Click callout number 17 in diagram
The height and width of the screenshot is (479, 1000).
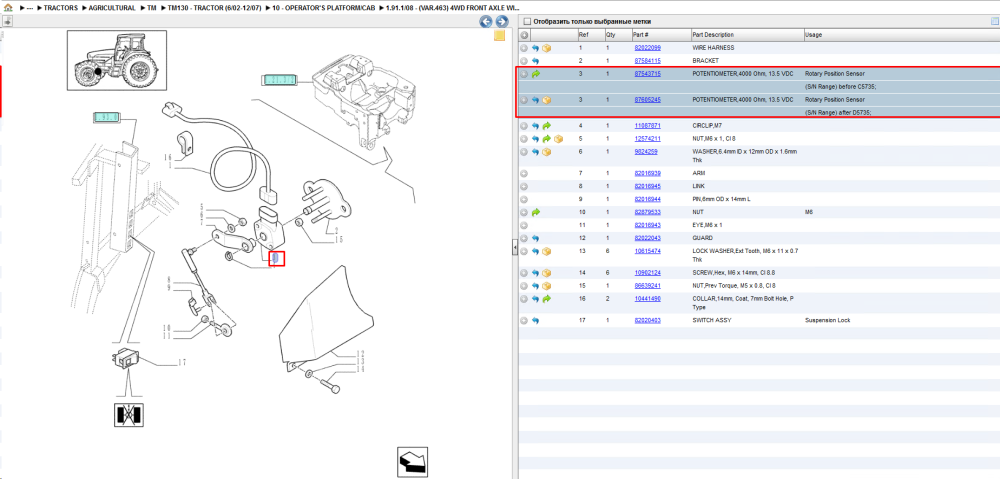click(182, 362)
